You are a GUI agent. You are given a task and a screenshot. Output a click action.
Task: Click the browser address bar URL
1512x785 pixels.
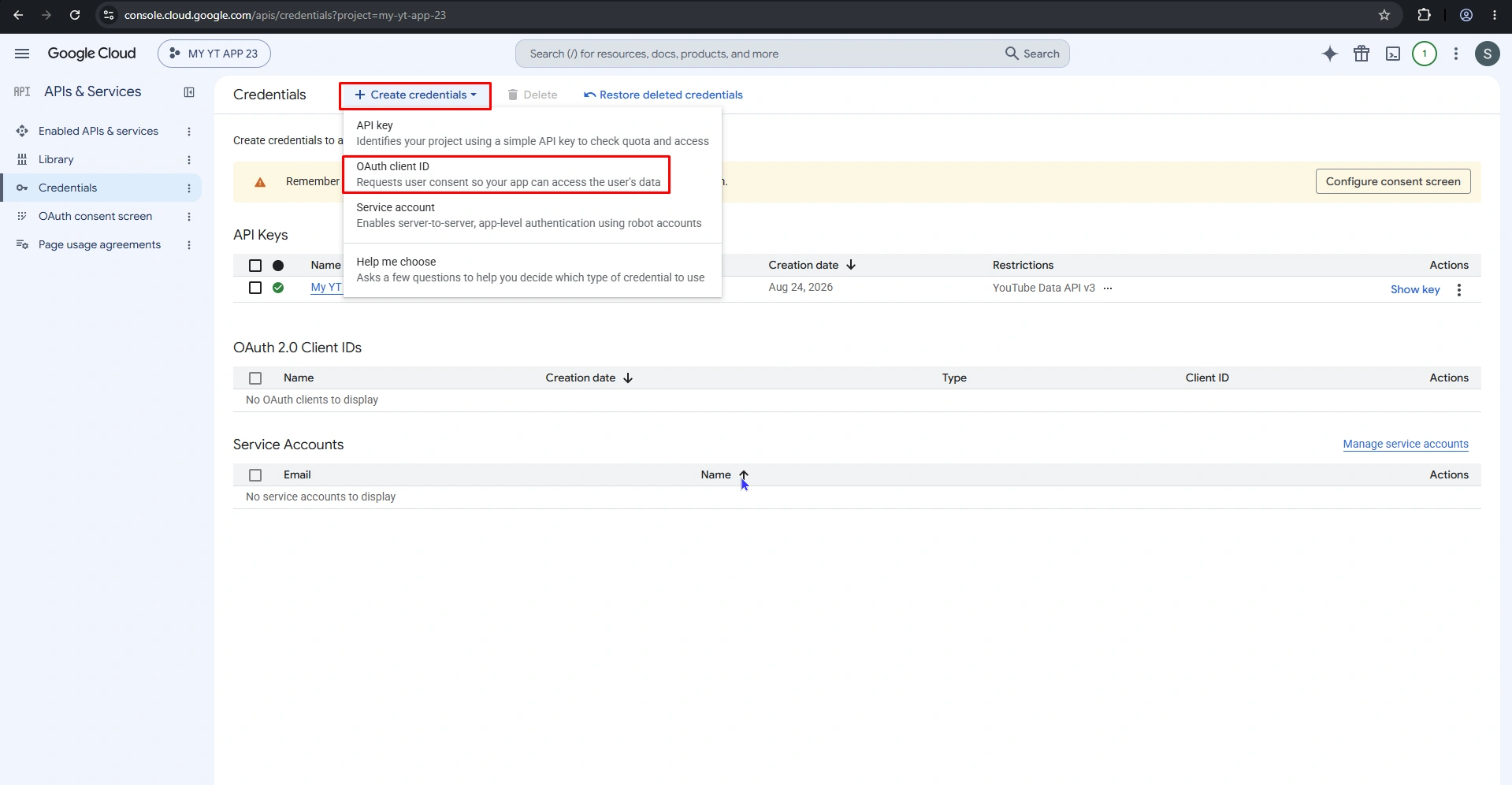[x=285, y=15]
